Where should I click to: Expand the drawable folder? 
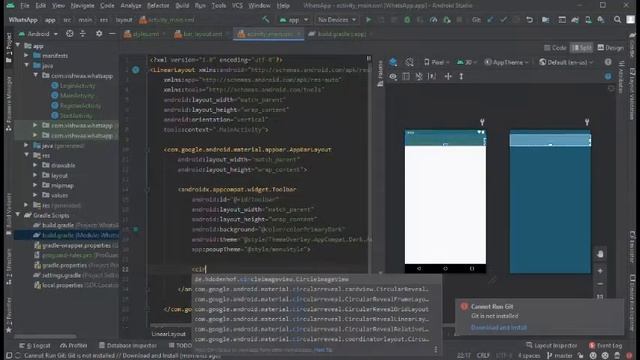coord(35,165)
